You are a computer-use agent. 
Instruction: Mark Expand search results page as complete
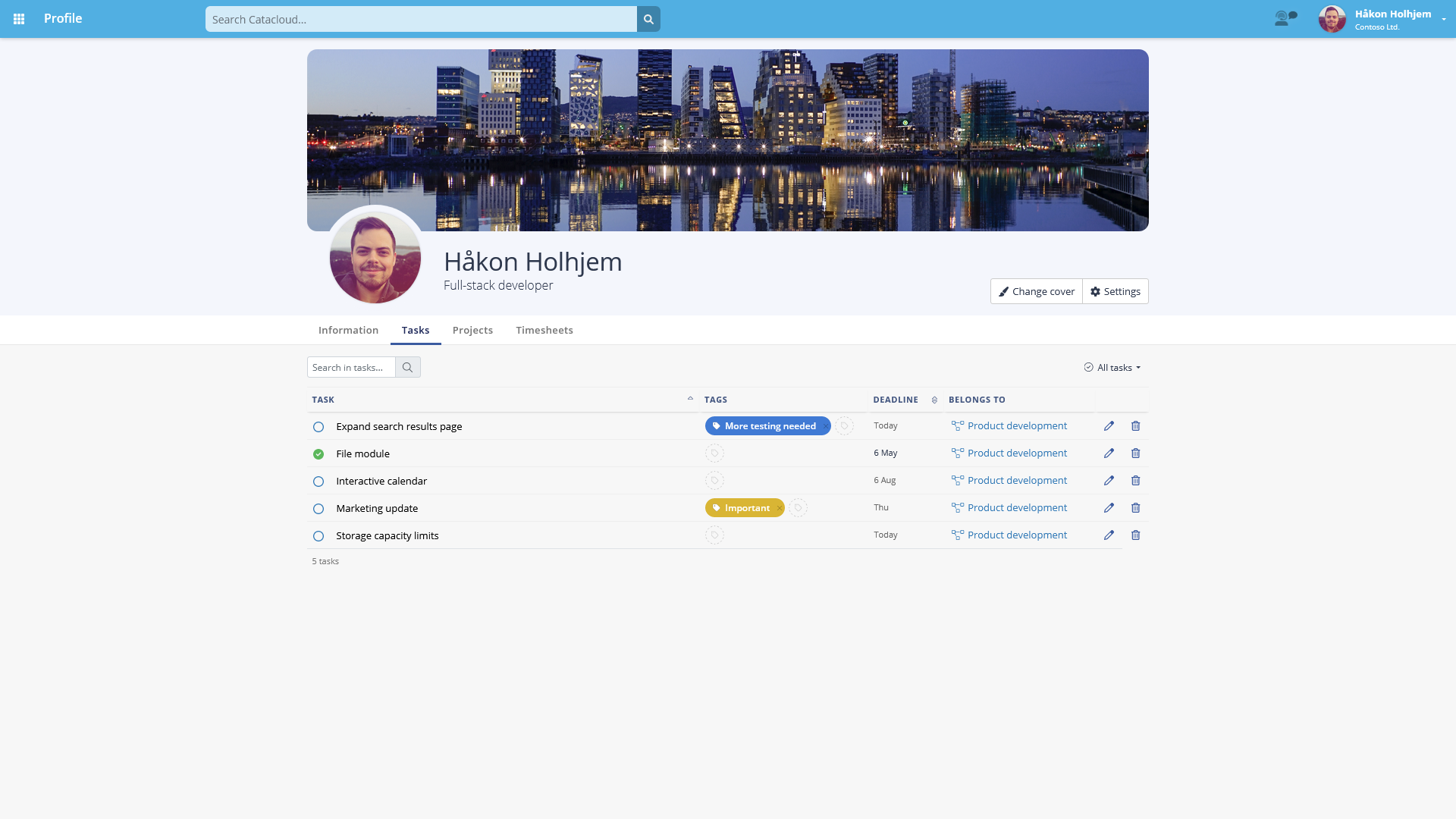coord(318,427)
